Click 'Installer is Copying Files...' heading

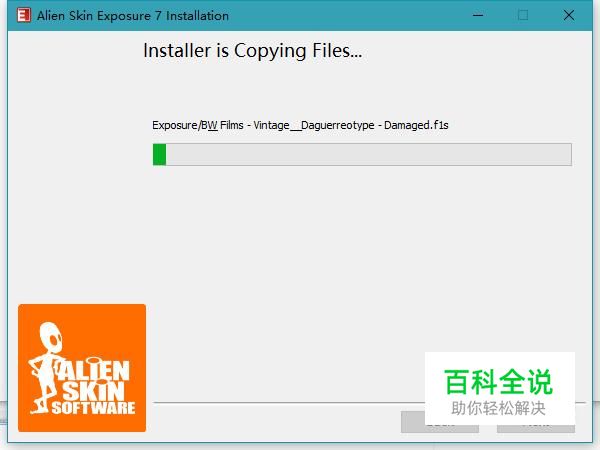coord(253,51)
